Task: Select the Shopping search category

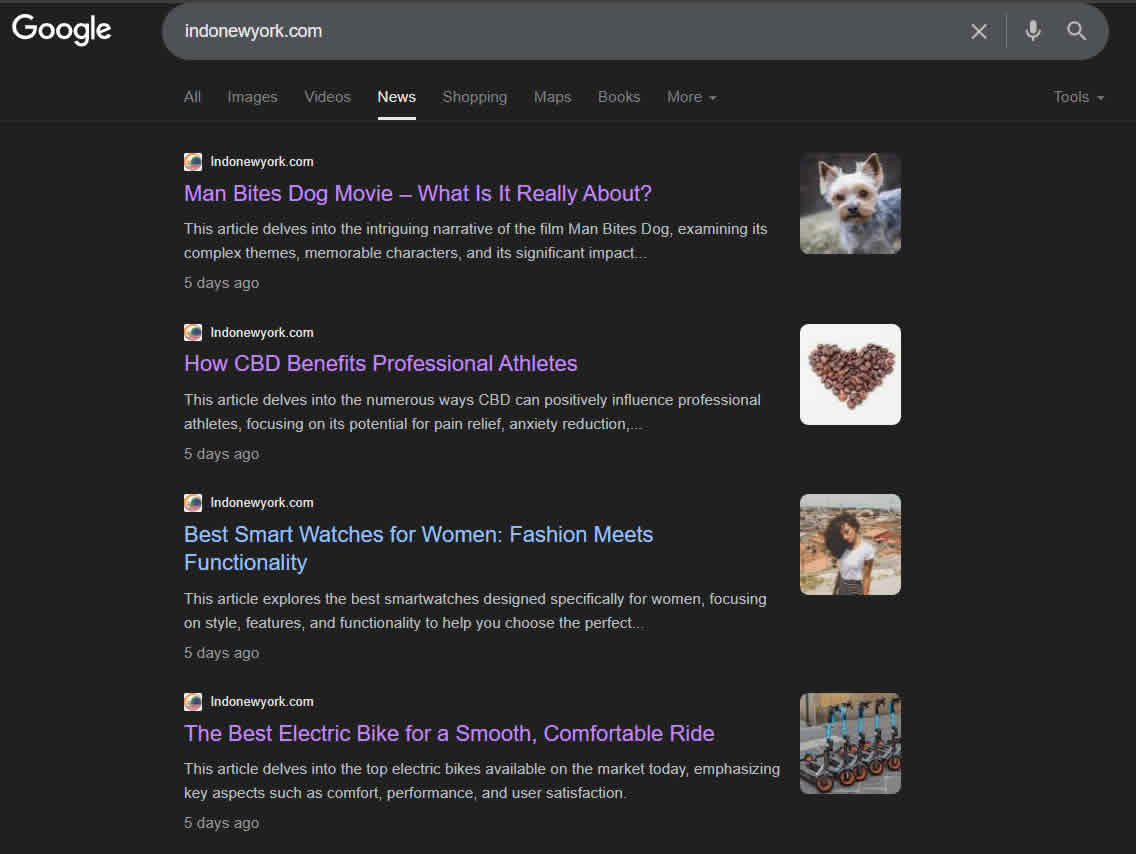Action: (474, 96)
